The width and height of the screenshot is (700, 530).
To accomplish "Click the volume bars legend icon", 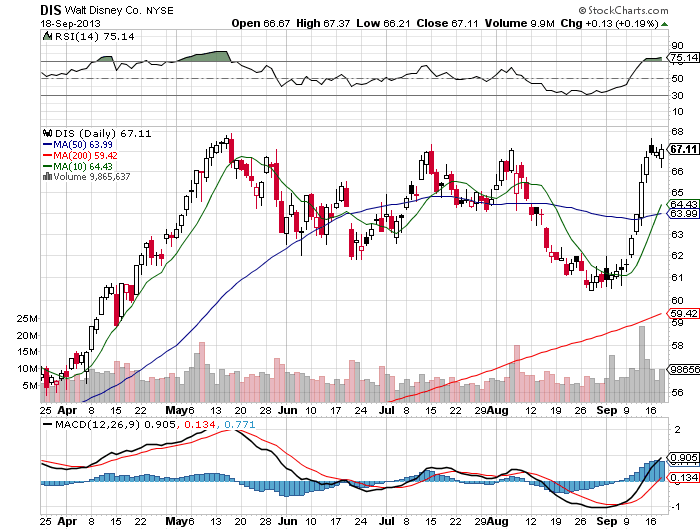I will (x=47, y=176).
